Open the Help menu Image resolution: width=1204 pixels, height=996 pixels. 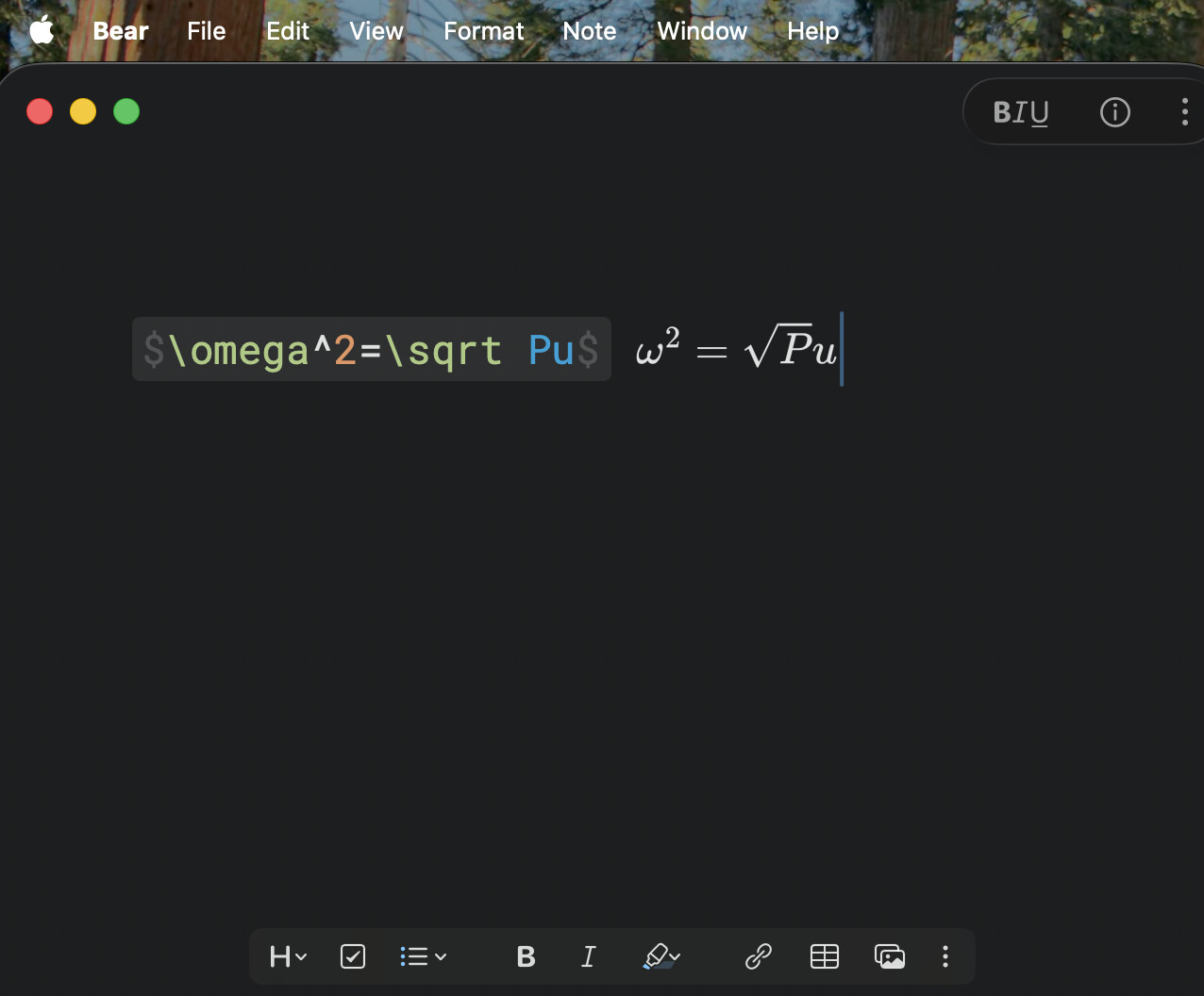812,31
